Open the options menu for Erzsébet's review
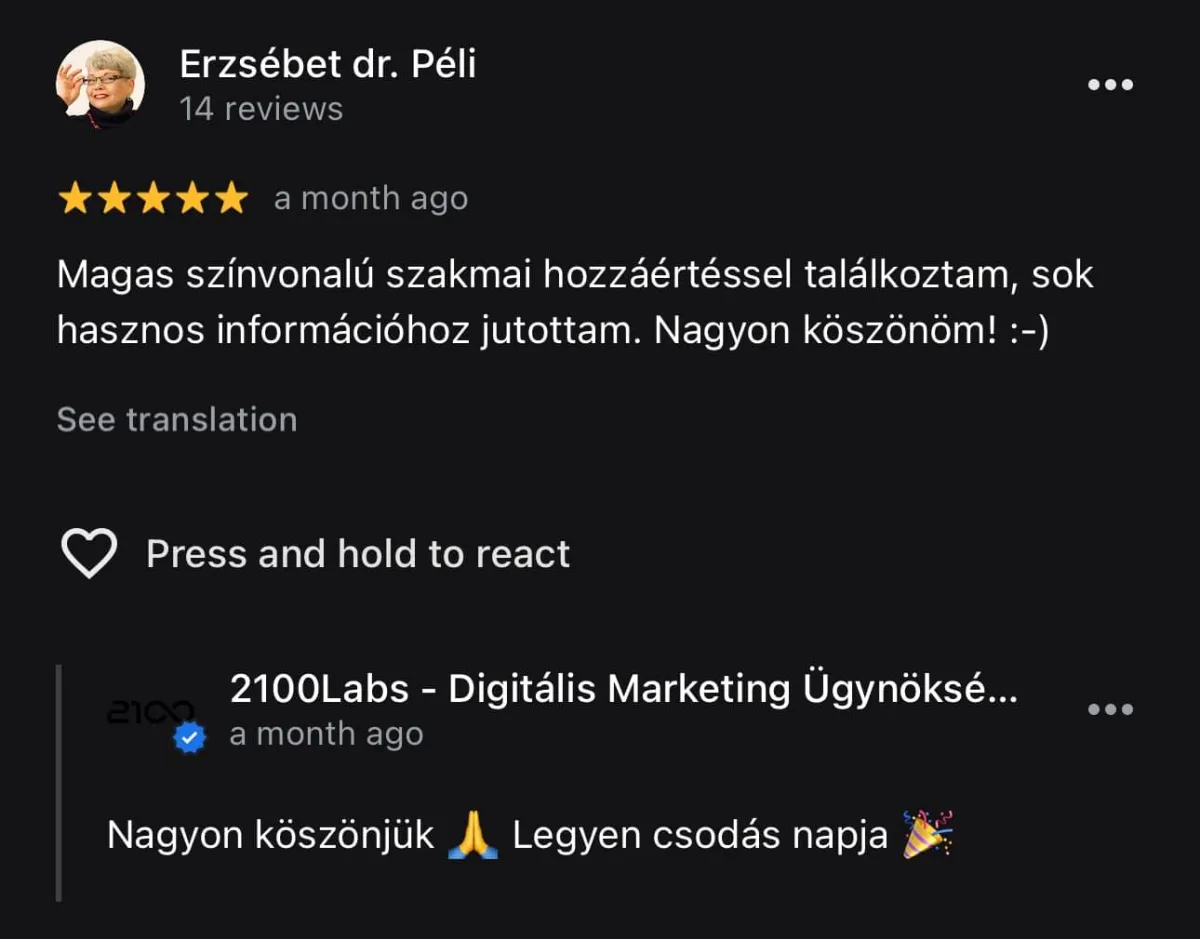The height and width of the screenshot is (939, 1200). [x=1110, y=85]
